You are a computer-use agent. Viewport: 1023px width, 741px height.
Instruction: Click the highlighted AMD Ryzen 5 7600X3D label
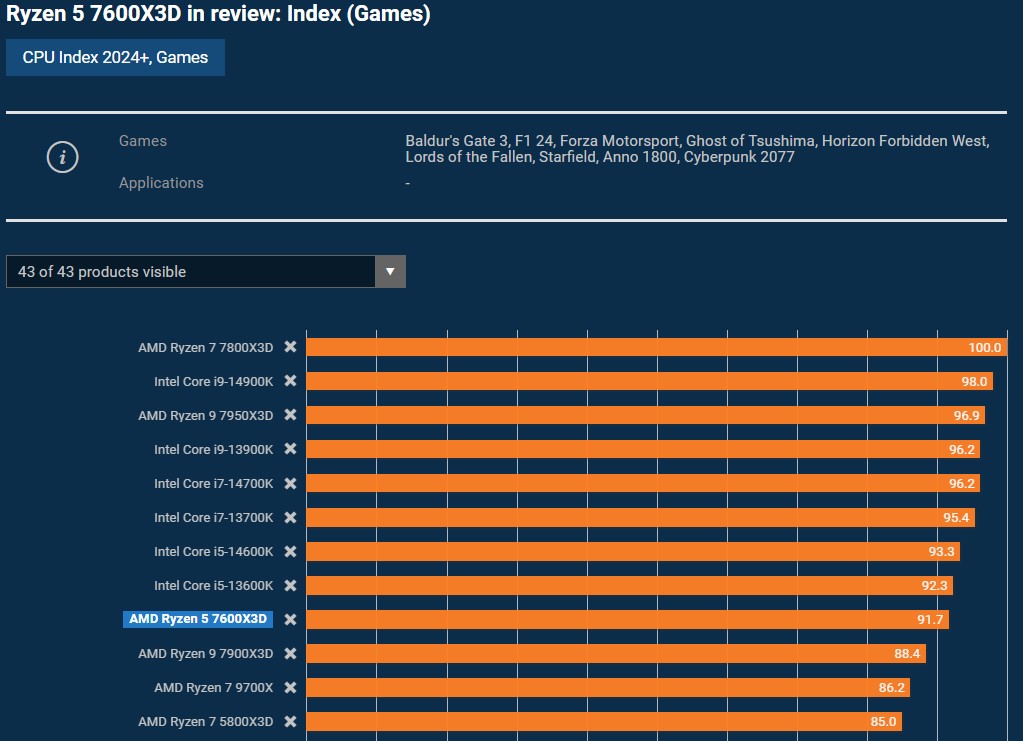[198, 619]
